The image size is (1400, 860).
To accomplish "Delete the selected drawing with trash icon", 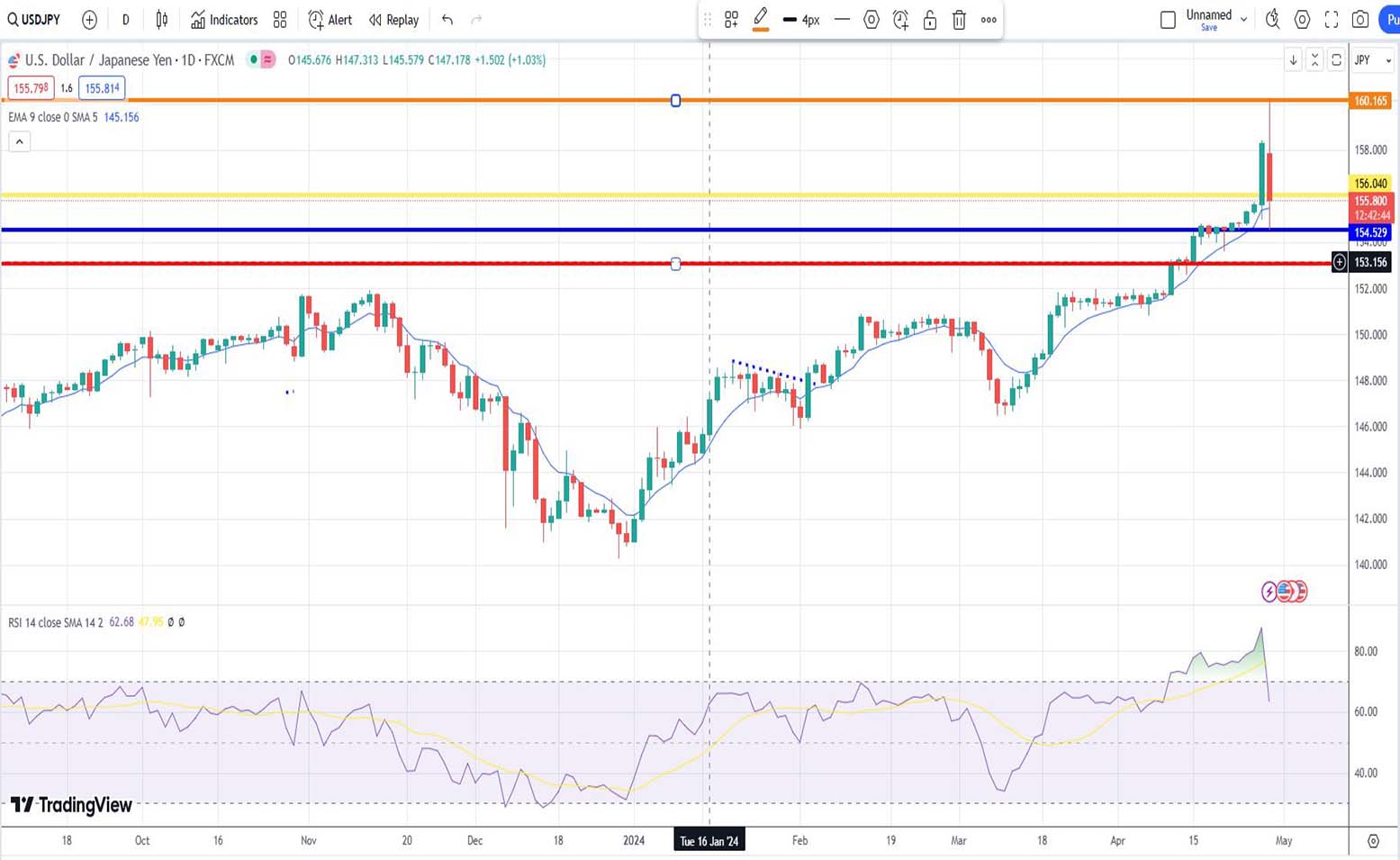I will click(959, 20).
